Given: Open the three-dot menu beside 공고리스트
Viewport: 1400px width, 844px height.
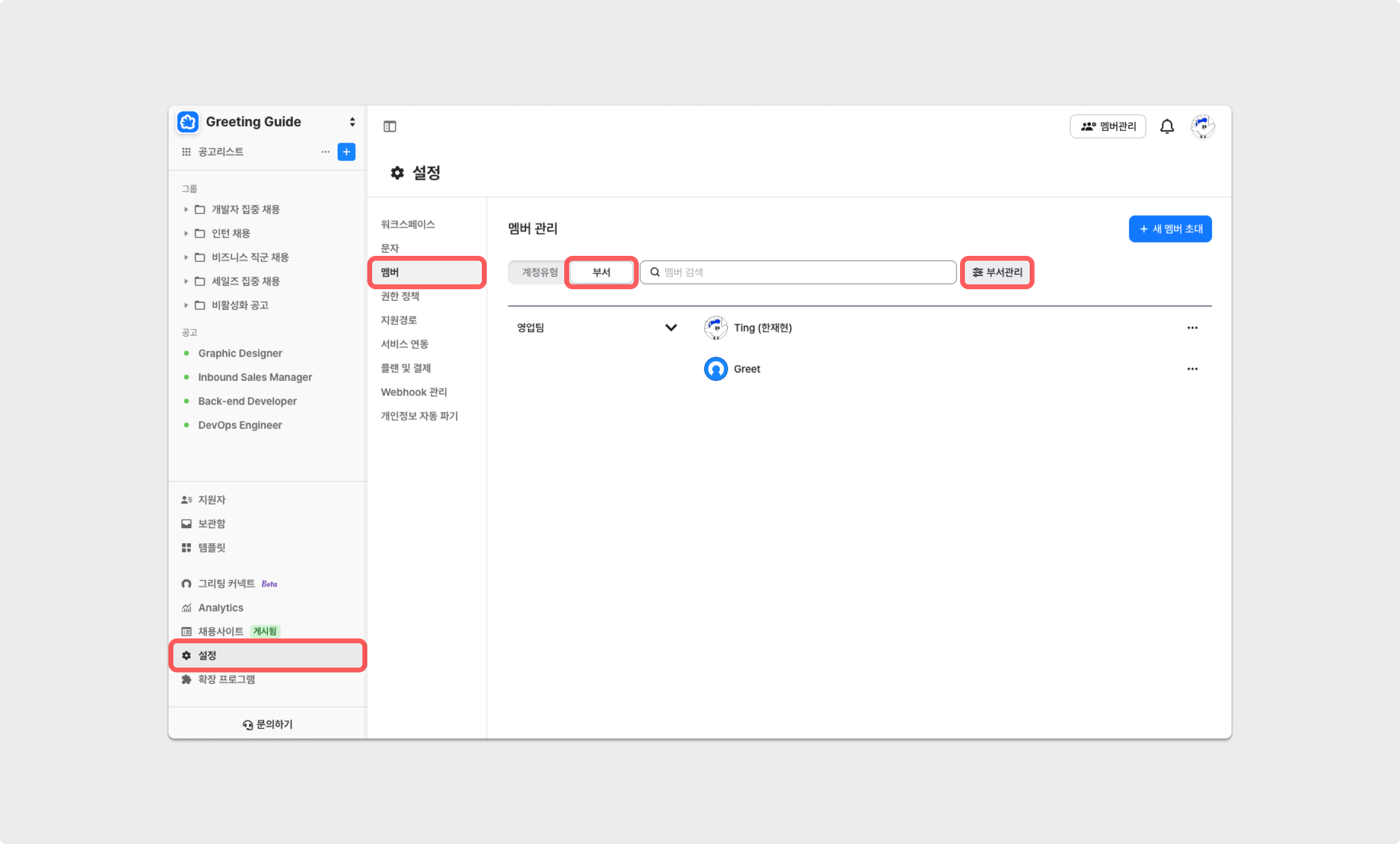Looking at the screenshot, I should (325, 152).
